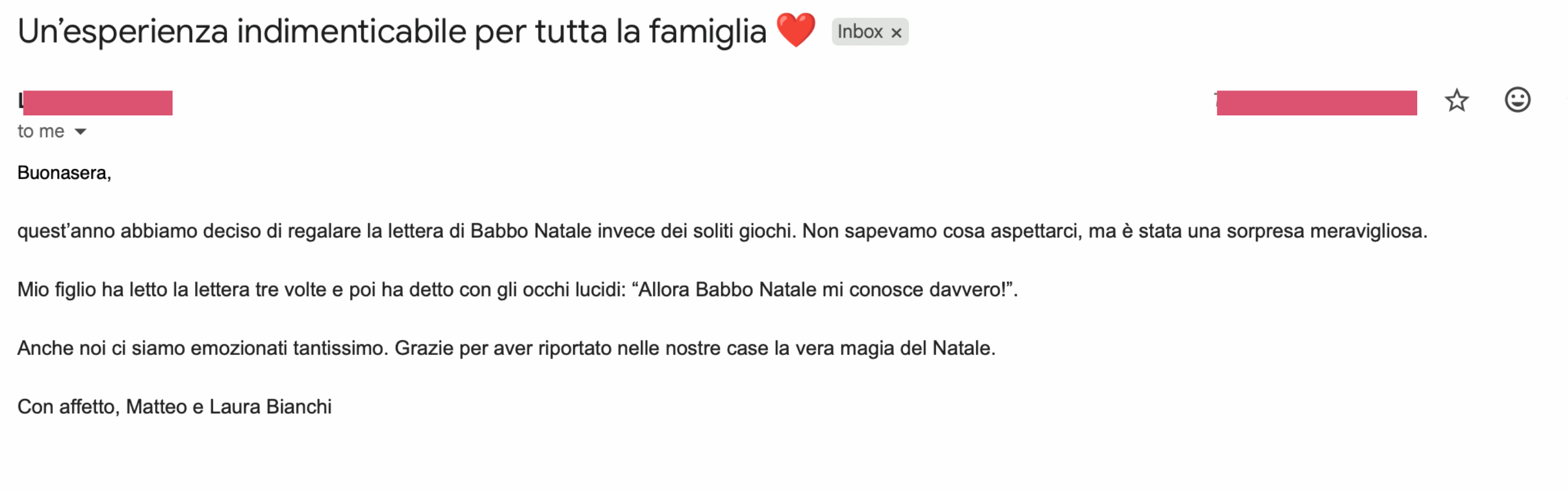The height and width of the screenshot is (490, 1568).
Task: Click the redacted sender name
Action: (96, 102)
